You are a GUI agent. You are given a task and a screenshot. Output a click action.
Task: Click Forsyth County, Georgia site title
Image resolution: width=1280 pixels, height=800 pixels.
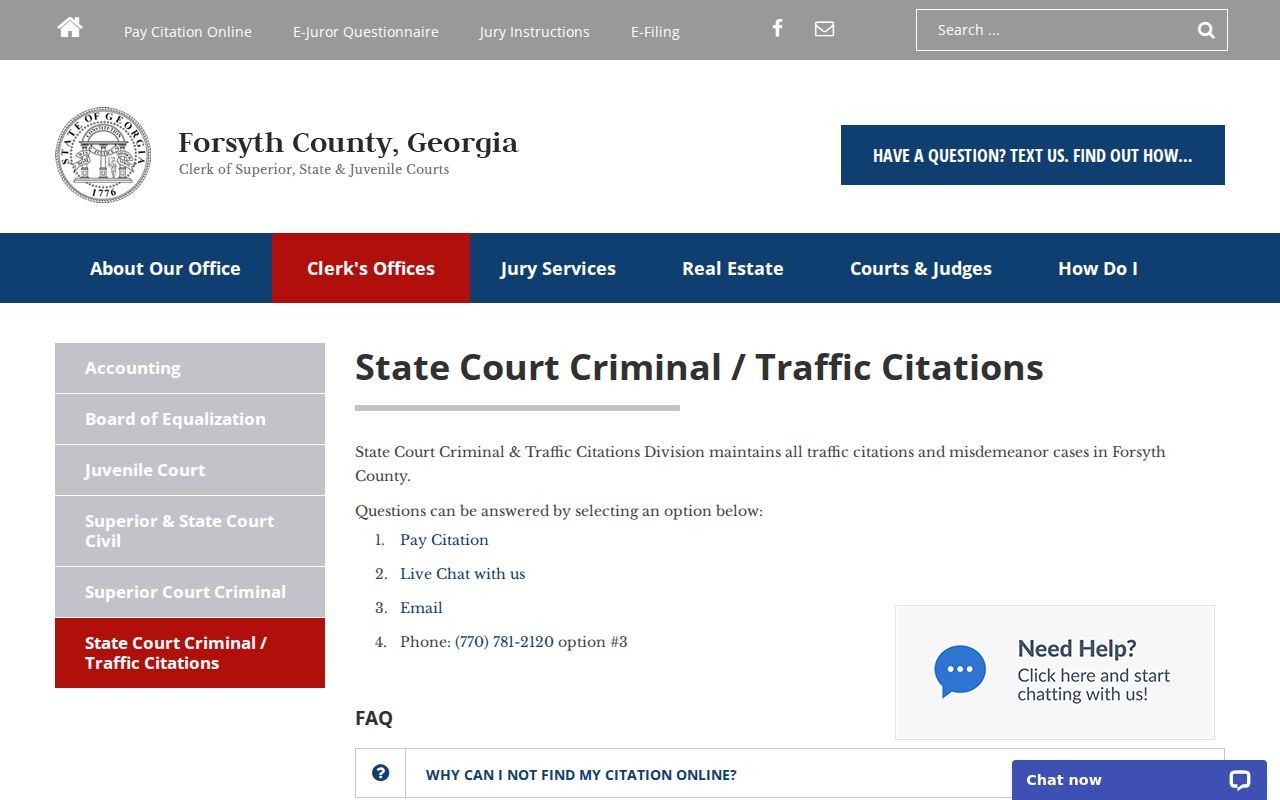pos(348,143)
